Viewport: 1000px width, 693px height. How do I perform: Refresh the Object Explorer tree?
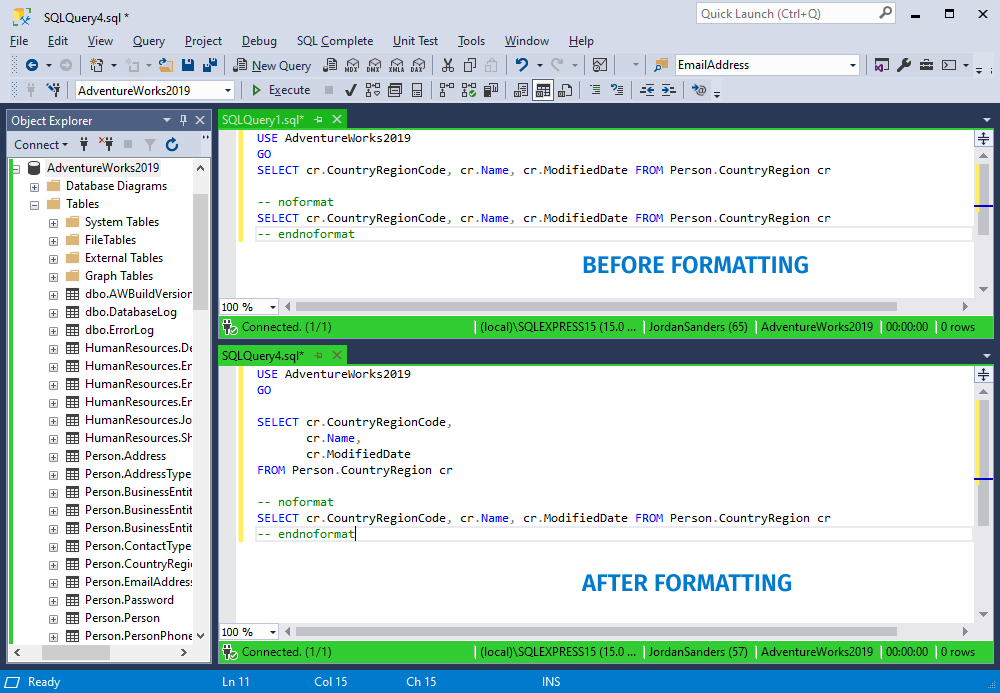coord(172,145)
